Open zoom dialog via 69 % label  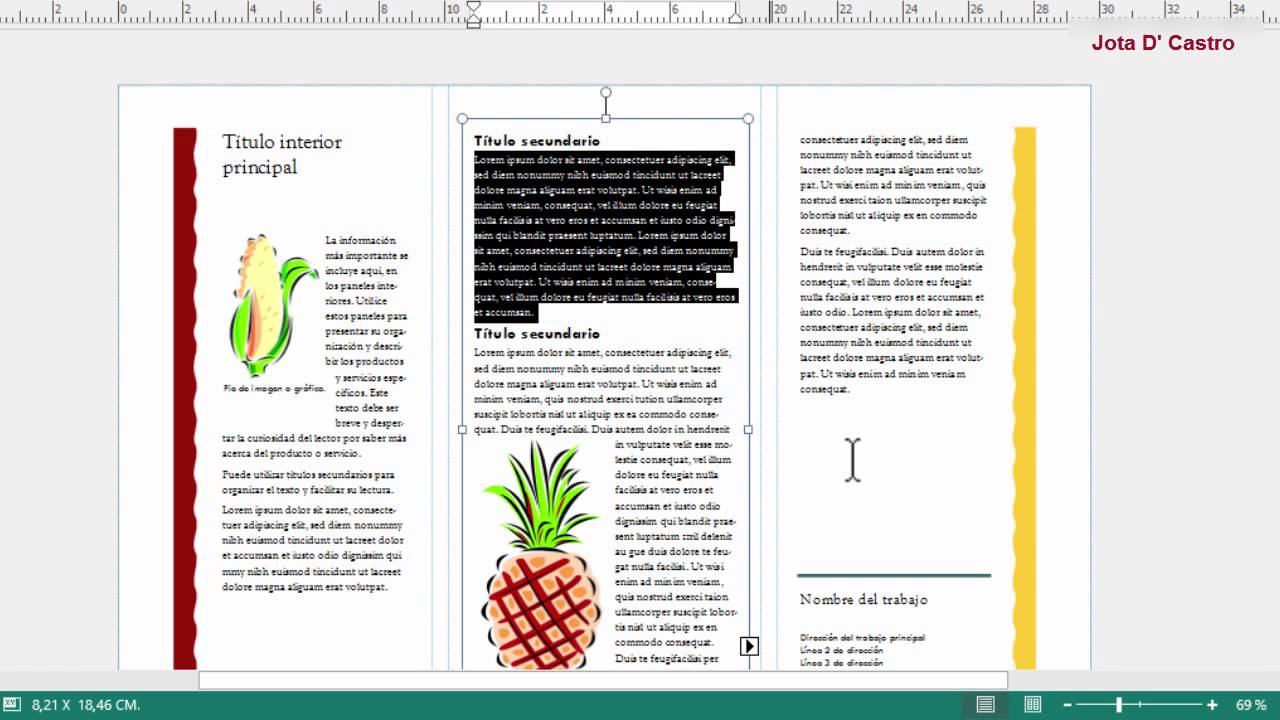[x=1251, y=705]
